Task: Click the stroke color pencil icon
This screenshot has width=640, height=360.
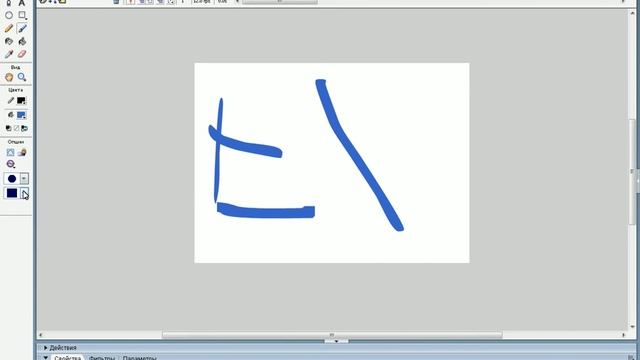Action: click(11, 100)
